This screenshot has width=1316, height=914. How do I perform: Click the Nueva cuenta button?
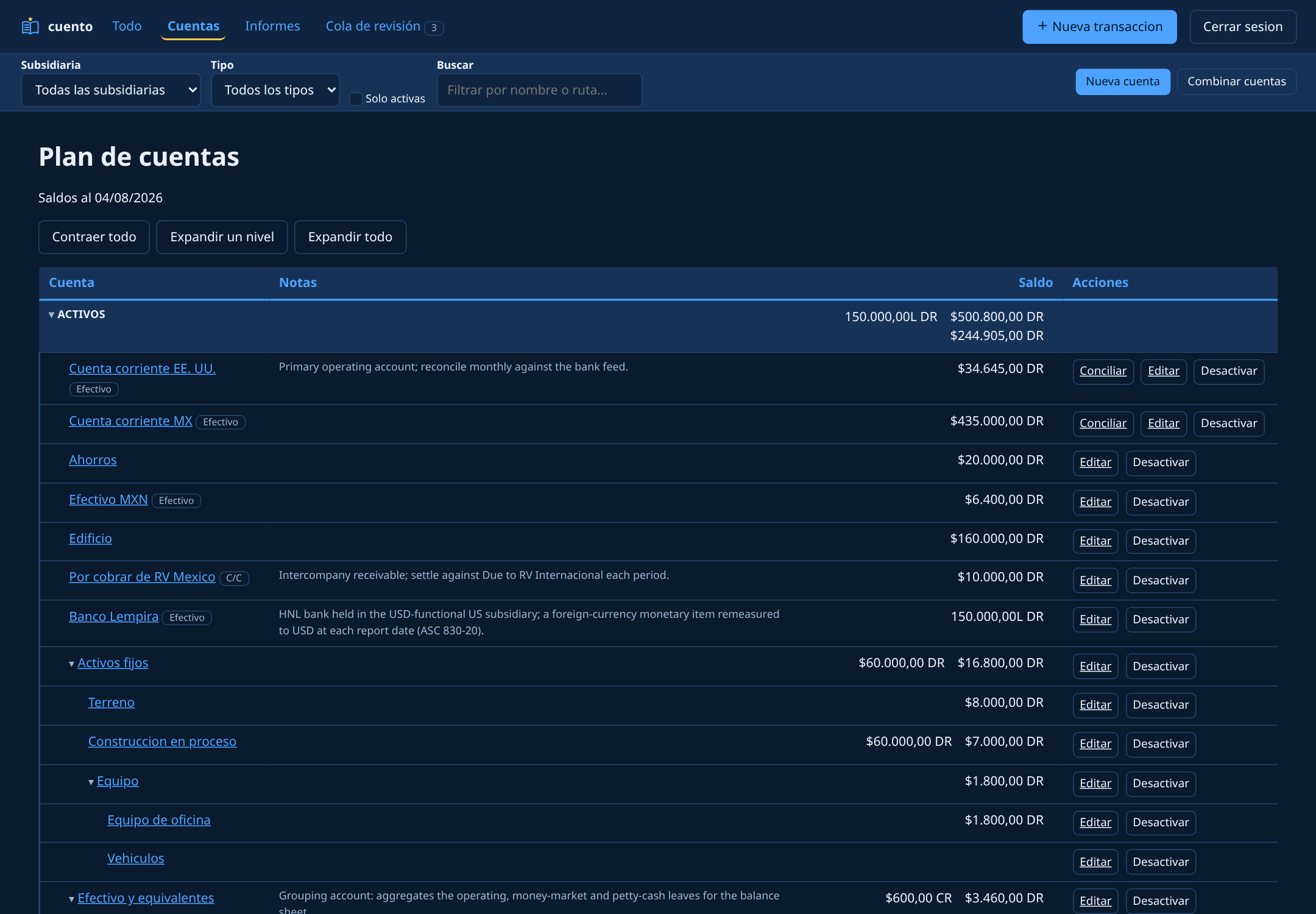click(x=1122, y=82)
